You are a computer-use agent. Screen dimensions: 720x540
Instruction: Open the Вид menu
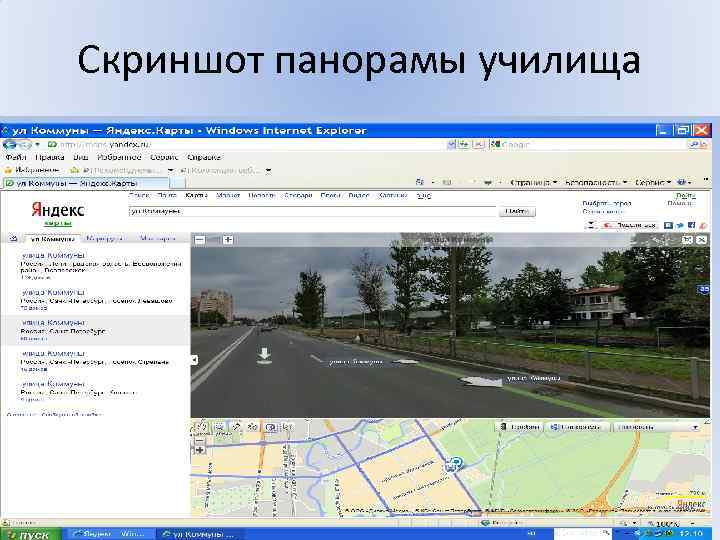[x=81, y=158]
